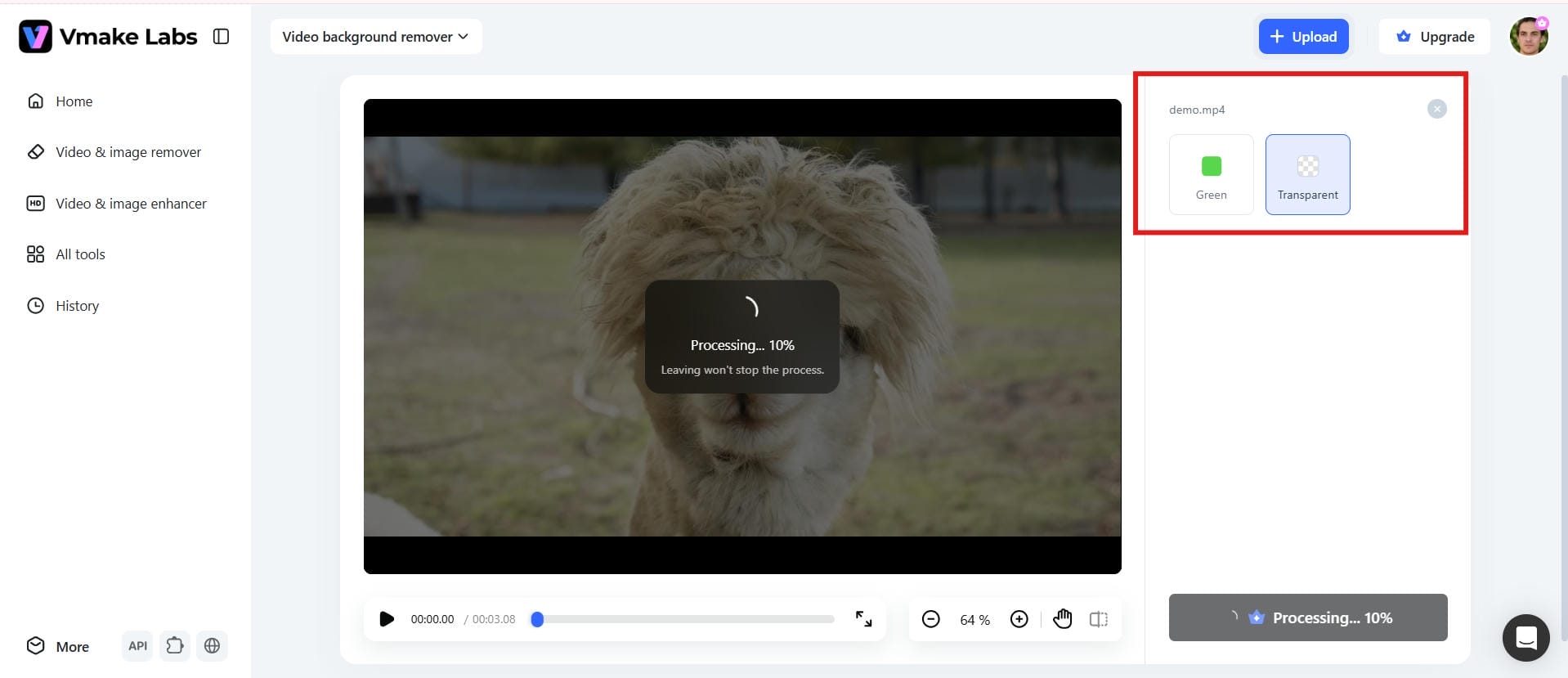Viewport: 1568px width, 678px height.
Task: Click the 64 % zoom value
Action: [974, 620]
